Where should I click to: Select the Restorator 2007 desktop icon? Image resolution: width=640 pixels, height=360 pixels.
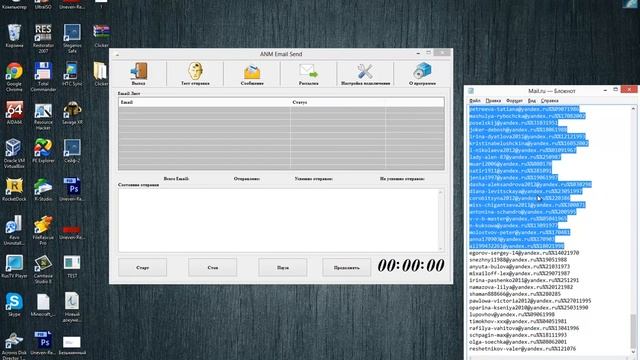(x=43, y=38)
